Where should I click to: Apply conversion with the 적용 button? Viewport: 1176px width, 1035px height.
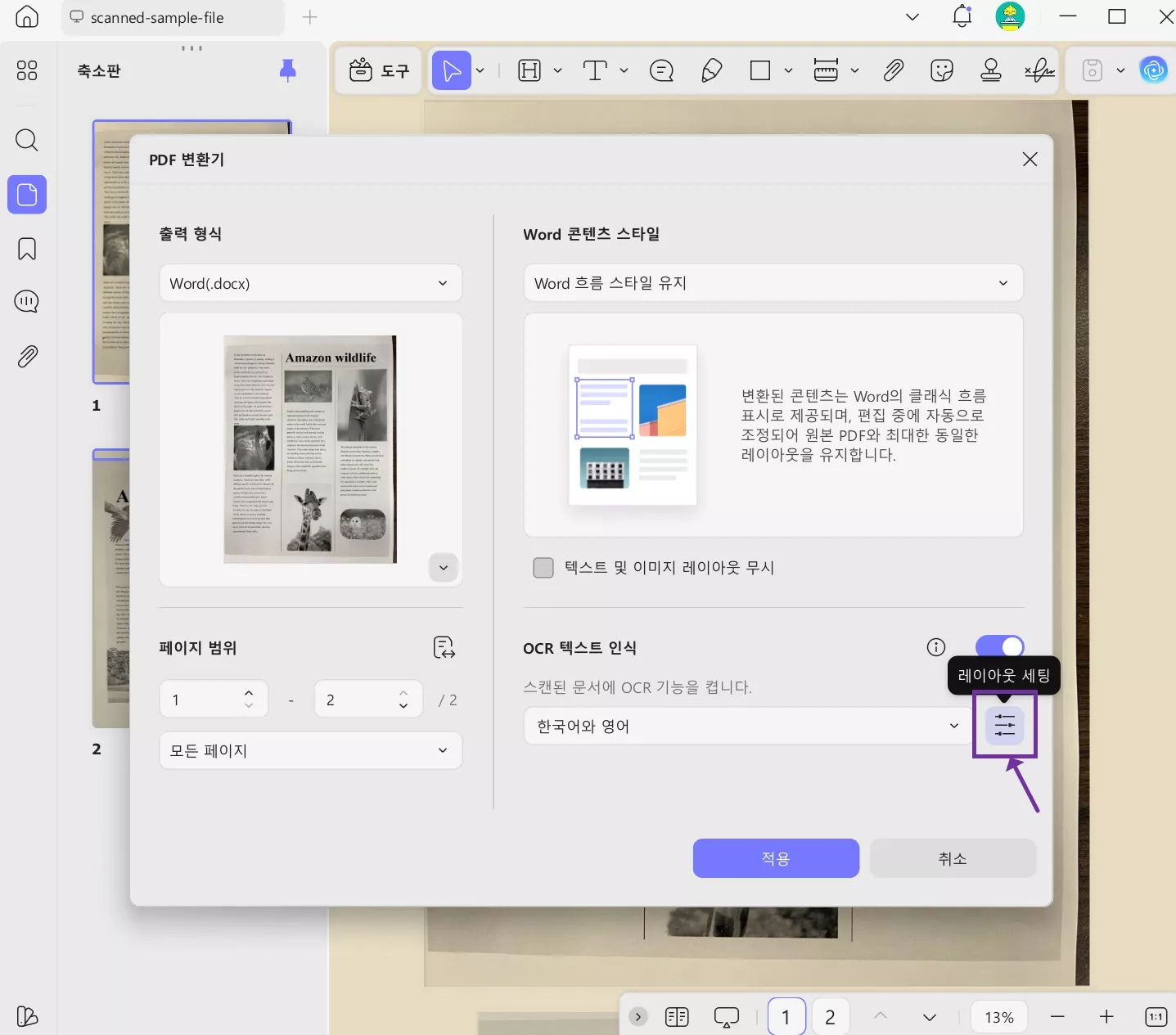click(775, 858)
